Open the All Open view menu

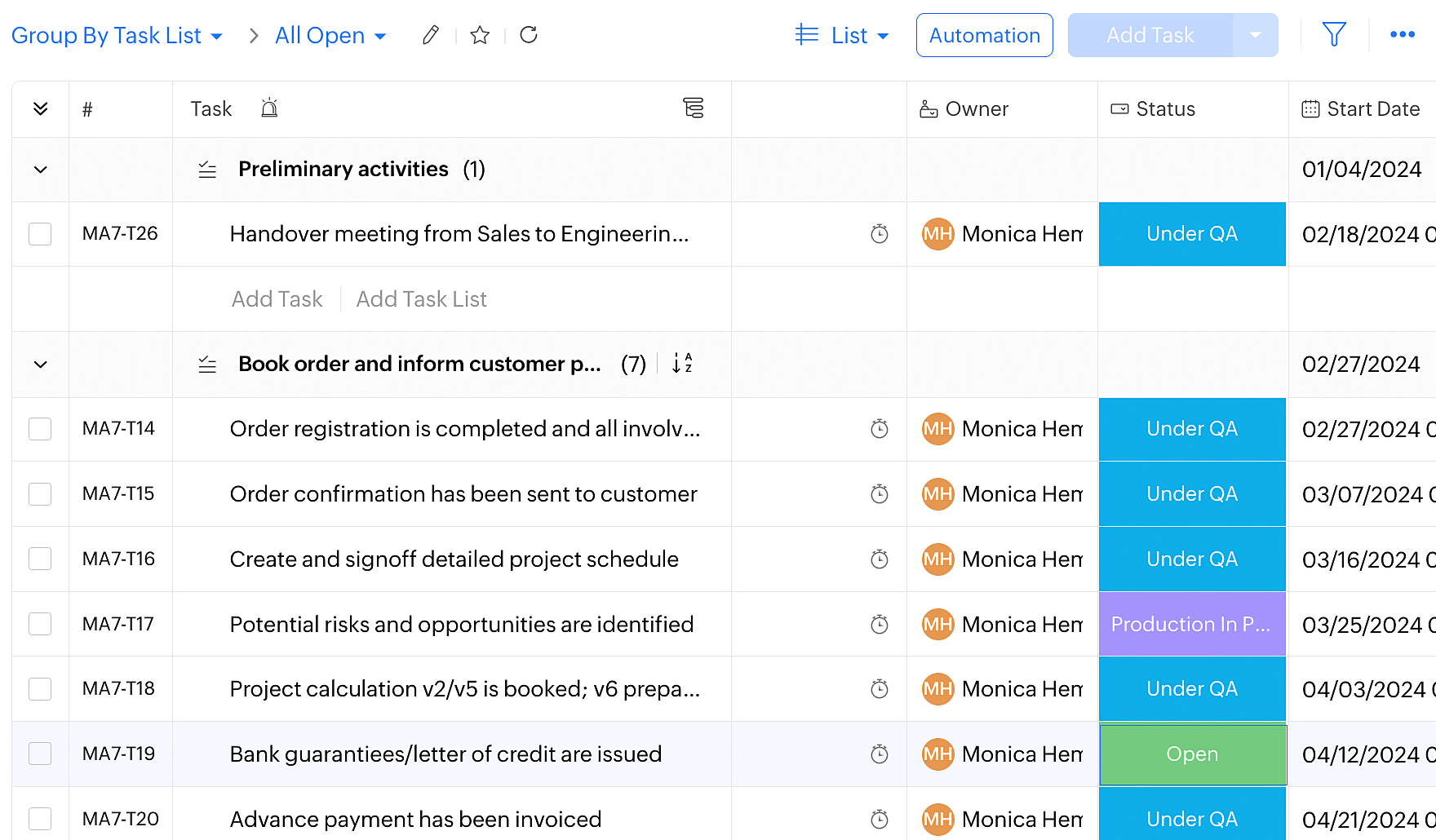[x=330, y=36]
